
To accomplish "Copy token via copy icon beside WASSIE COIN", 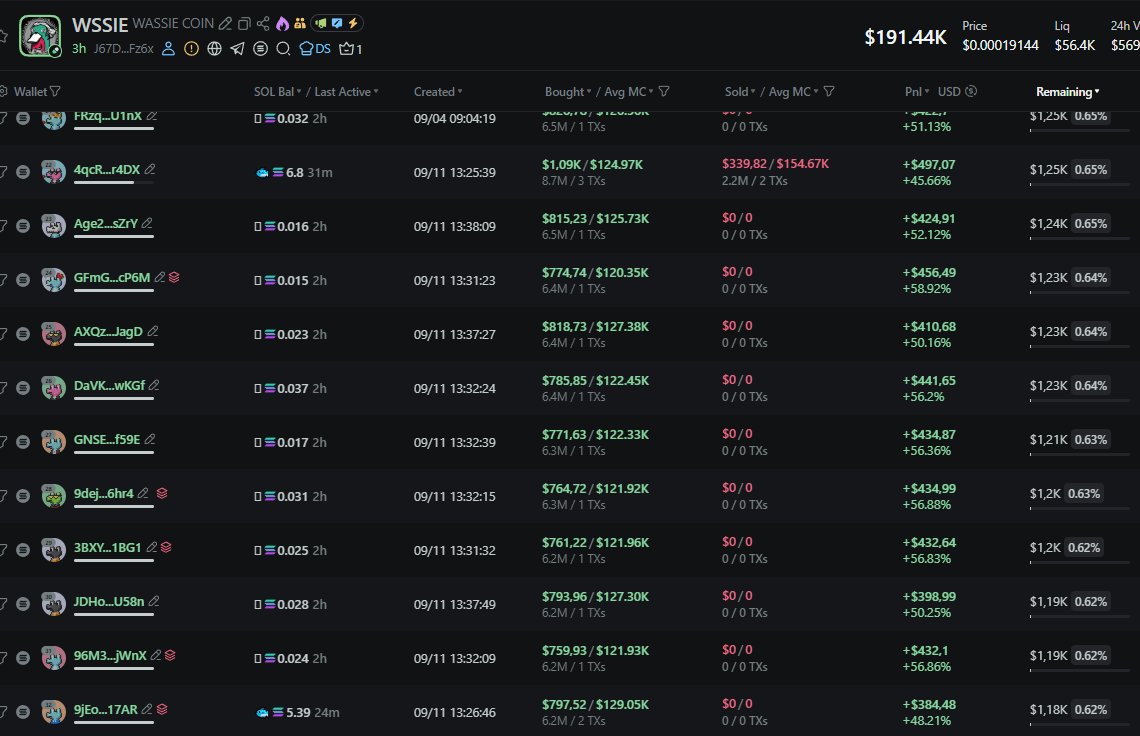I will (244, 23).
